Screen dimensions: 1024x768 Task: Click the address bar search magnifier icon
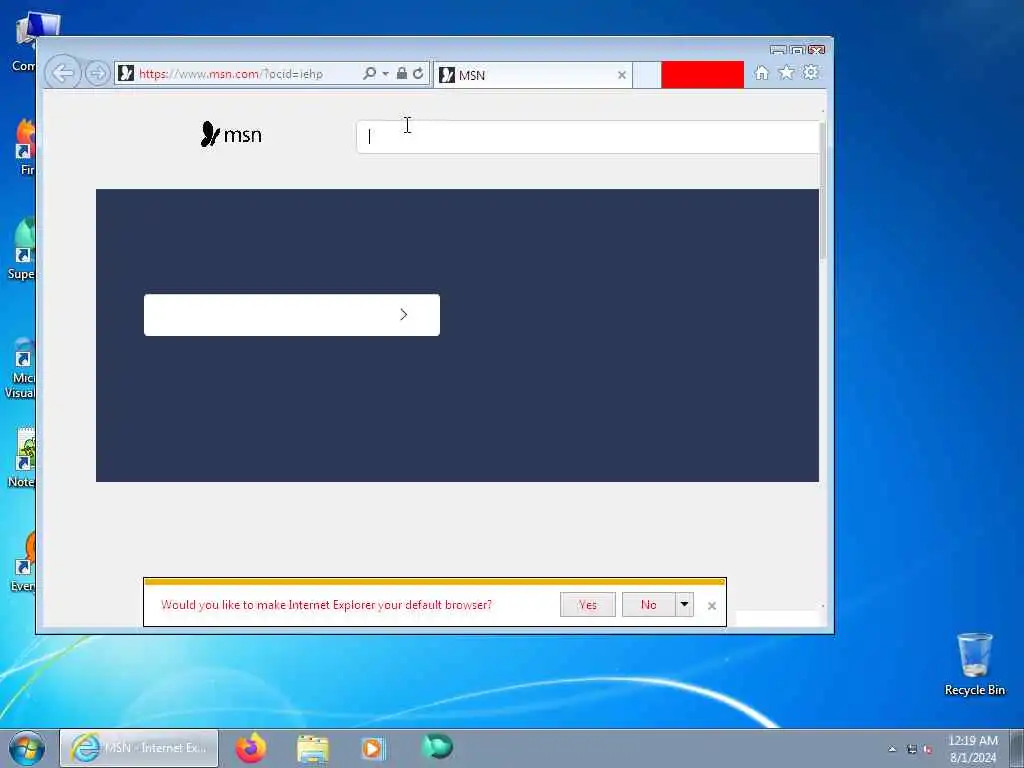(370, 73)
